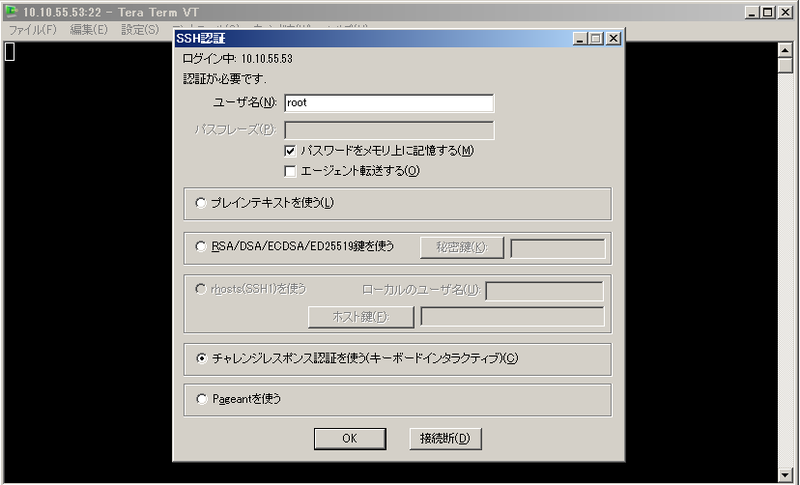The image size is (800, 485).
Task: Focus the ユーザ名 input field
Action: (389, 103)
